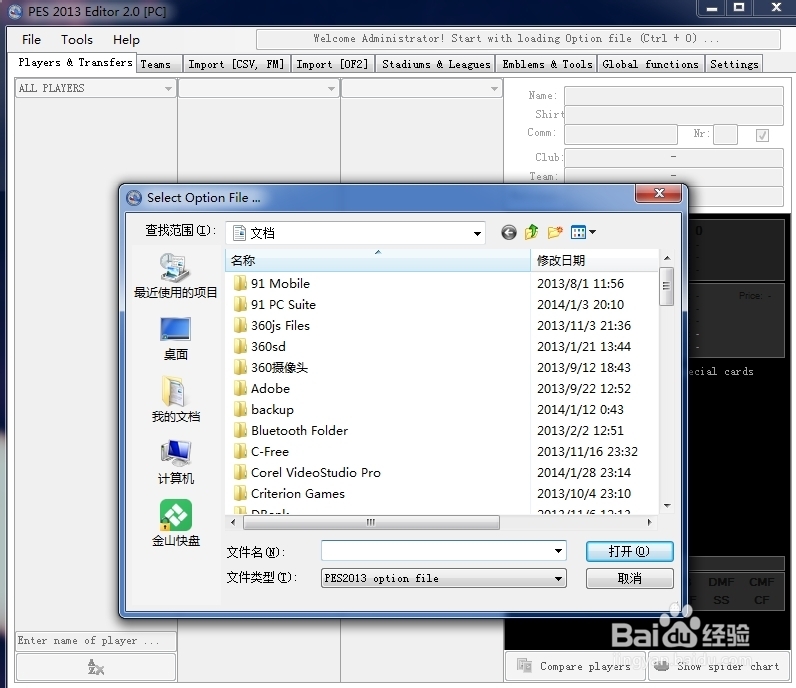The width and height of the screenshot is (796, 688).
Task: Open the Tools menu
Action: tap(77, 40)
